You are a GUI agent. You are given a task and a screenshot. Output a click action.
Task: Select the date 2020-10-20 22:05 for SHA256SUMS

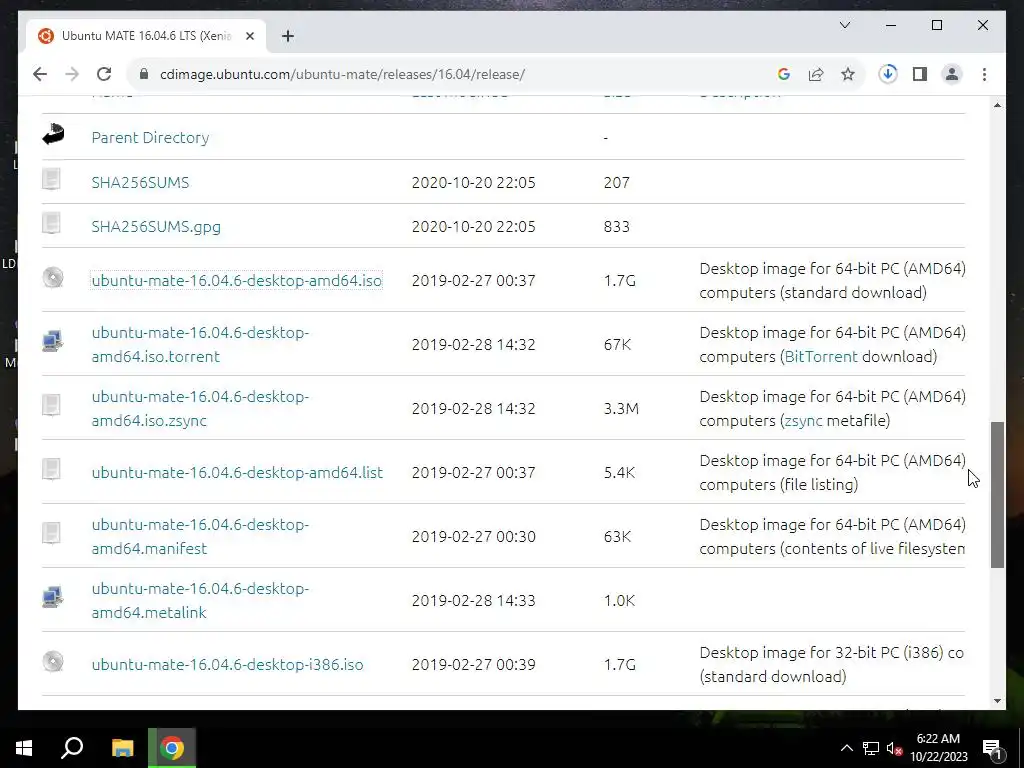[x=473, y=182]
